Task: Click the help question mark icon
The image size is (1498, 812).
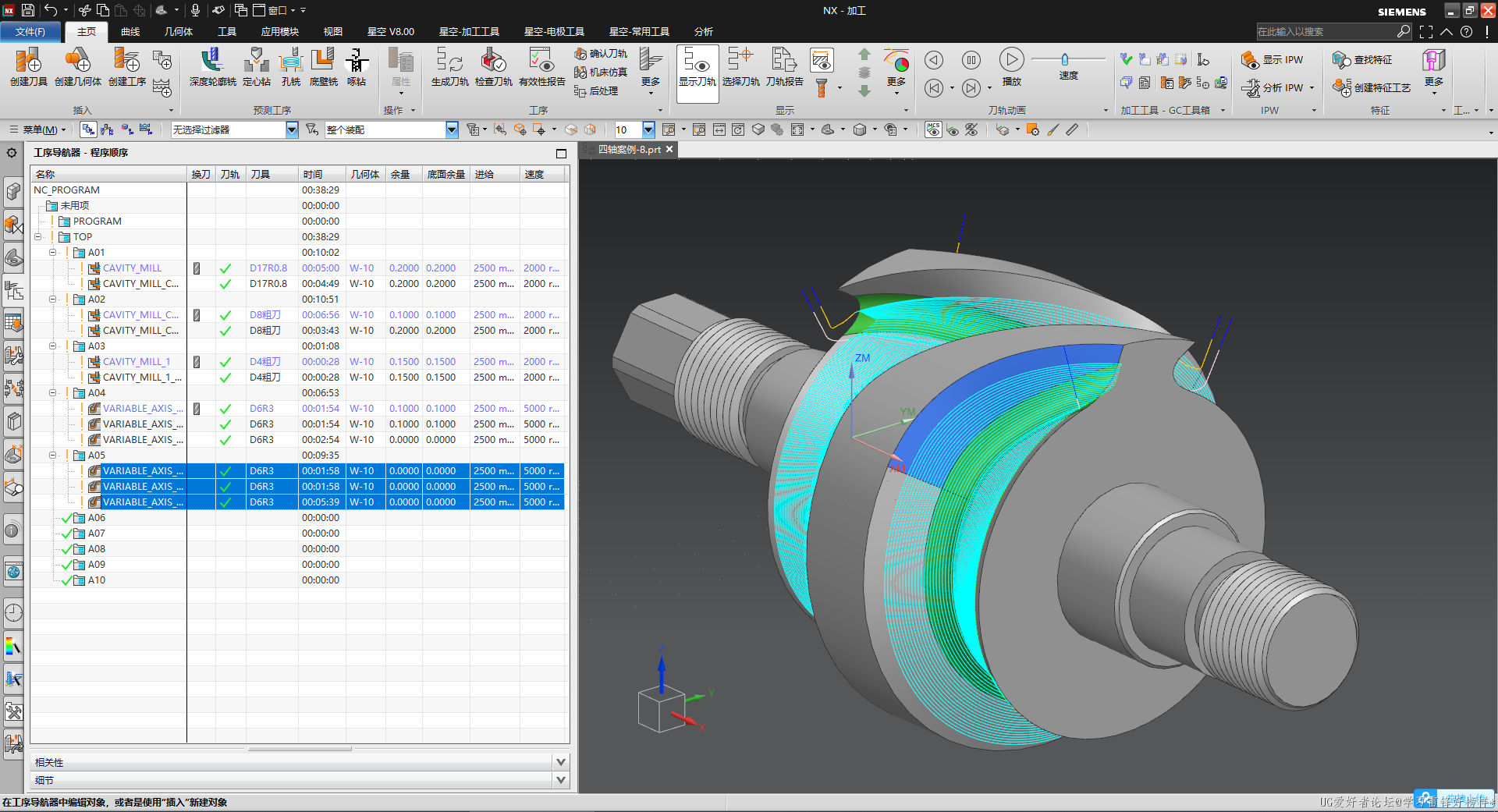Action: tap(1467, 31)
